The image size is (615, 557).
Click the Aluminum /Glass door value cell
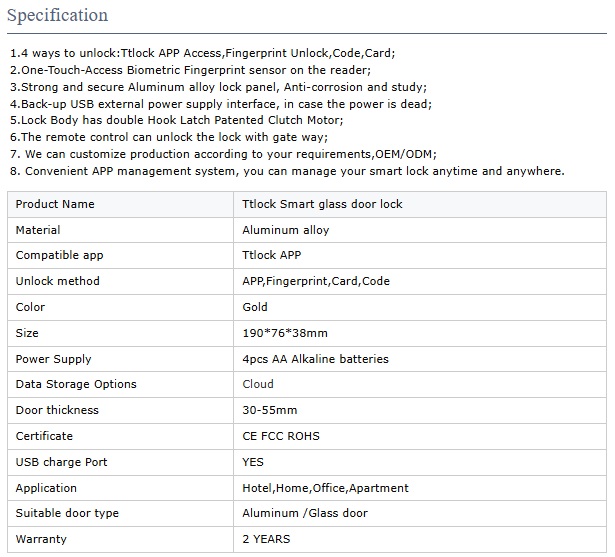[420, 513]
